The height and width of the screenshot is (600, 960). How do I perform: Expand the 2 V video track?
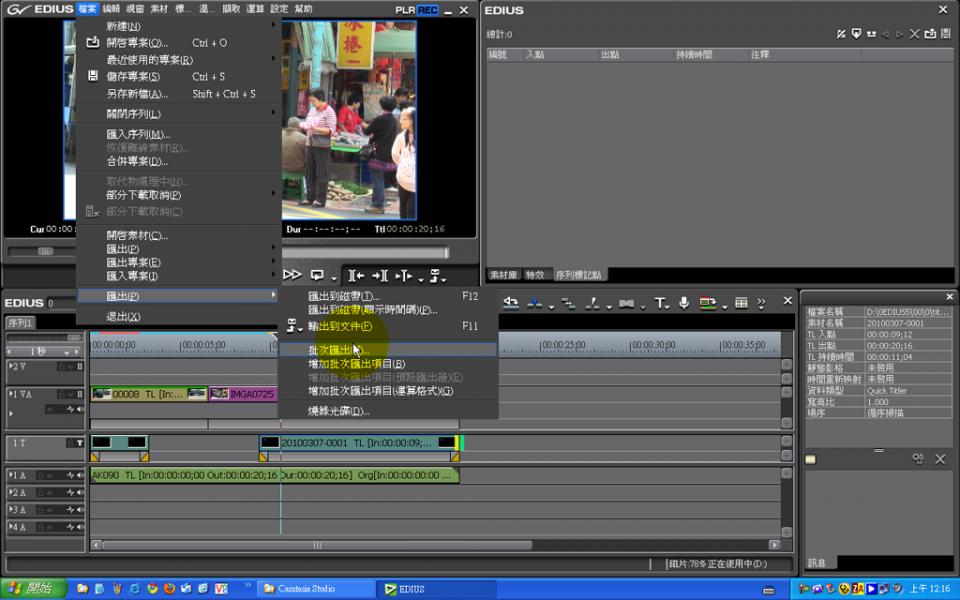[11, 367]
